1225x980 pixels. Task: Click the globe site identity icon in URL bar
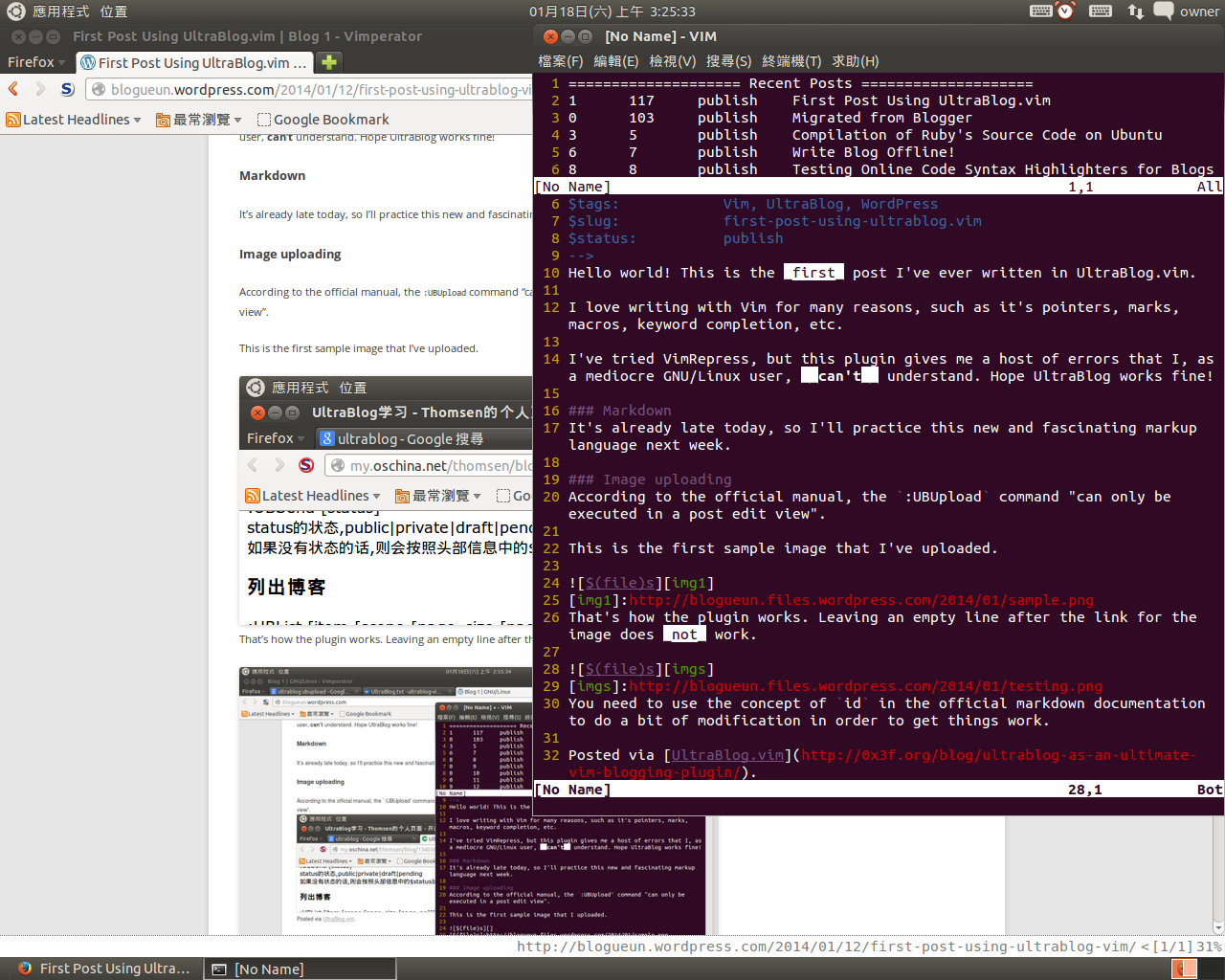(x=98, y=89)
